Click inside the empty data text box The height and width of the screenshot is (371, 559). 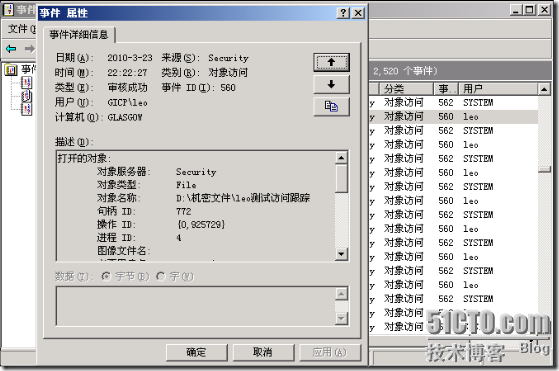[195, 306]
